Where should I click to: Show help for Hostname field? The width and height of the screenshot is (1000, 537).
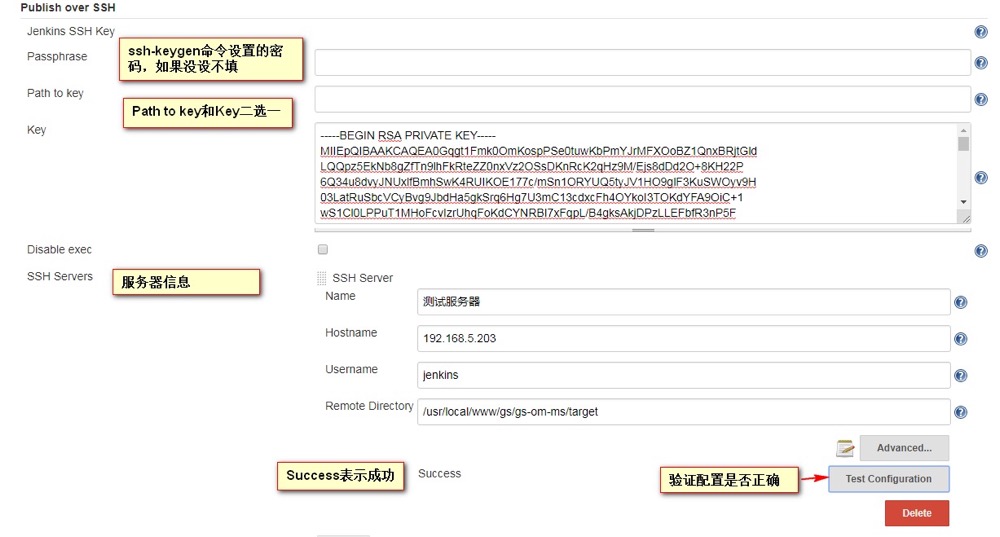pyautogui.click(x=961, y=339)
